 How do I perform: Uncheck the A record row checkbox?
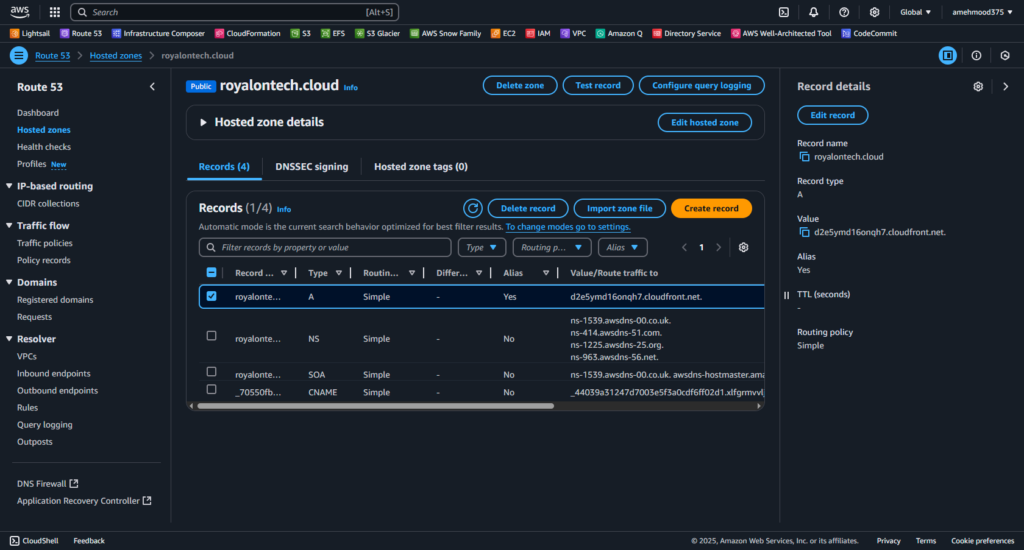coord(212,296)
